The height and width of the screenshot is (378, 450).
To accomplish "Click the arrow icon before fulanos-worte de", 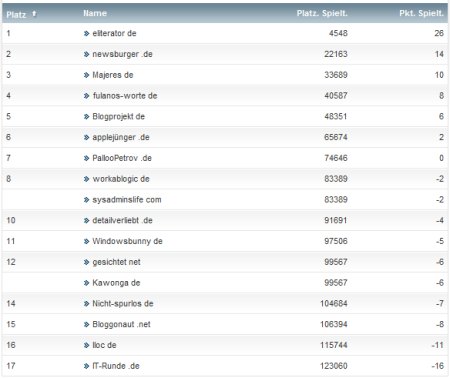I will coord(87,96).
